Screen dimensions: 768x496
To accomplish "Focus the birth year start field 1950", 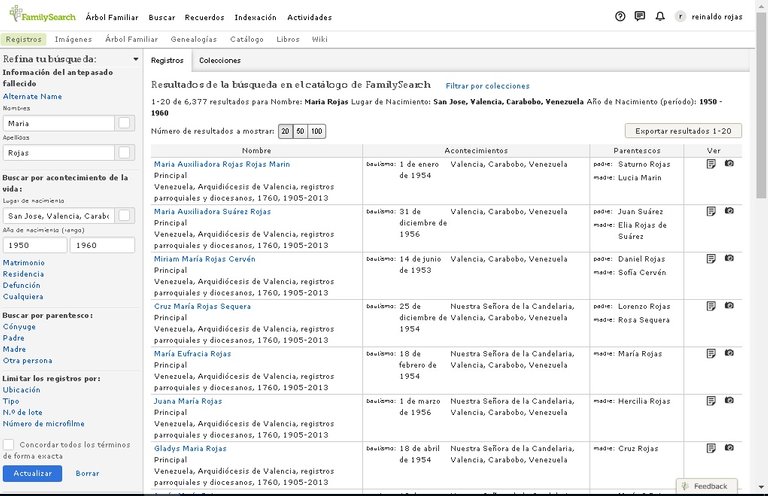I will 35,245.
